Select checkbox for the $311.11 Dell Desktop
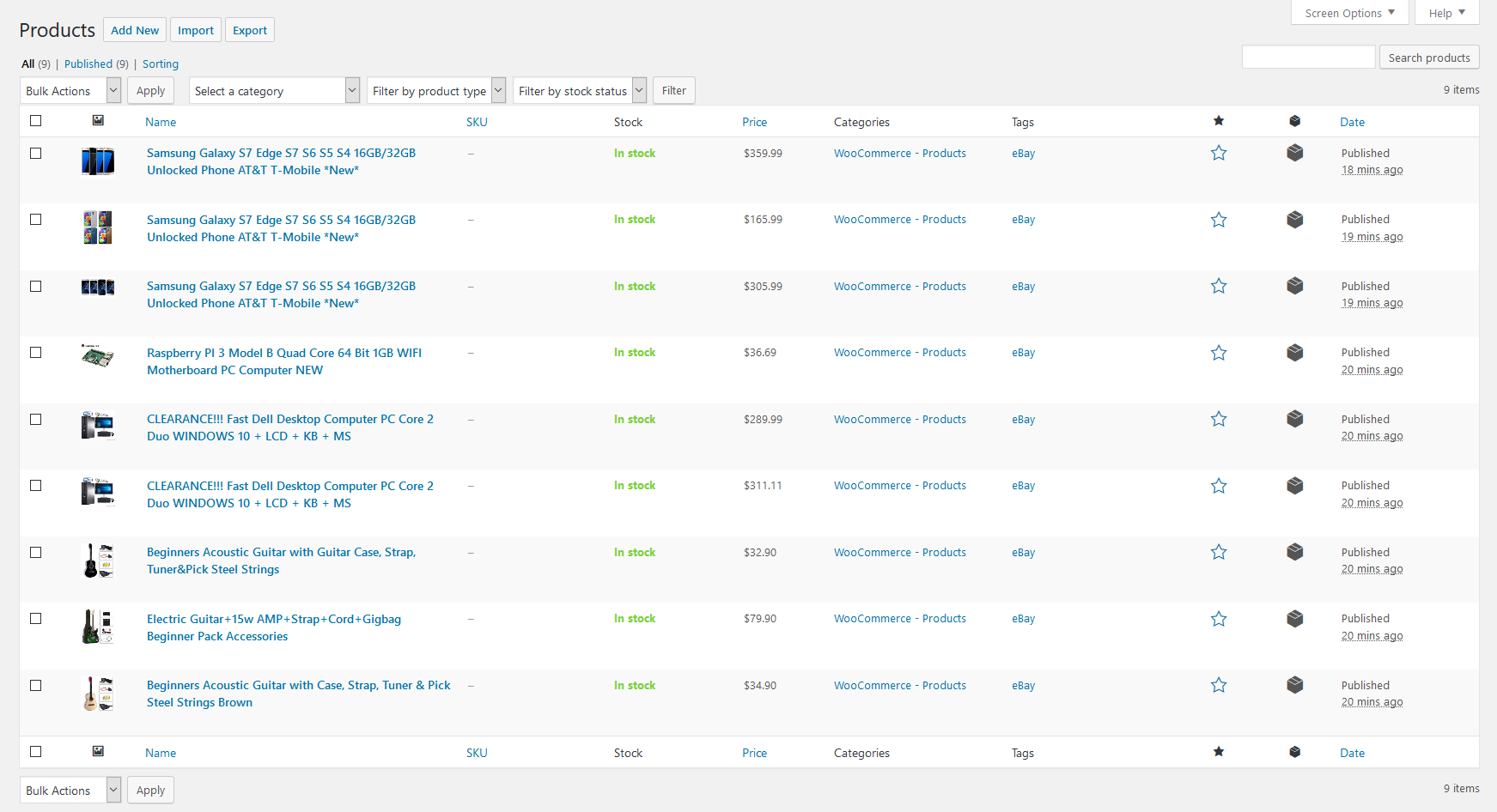Image resolution: width=1497 pixels, height=812 pixels. click(x=35, y=486)
